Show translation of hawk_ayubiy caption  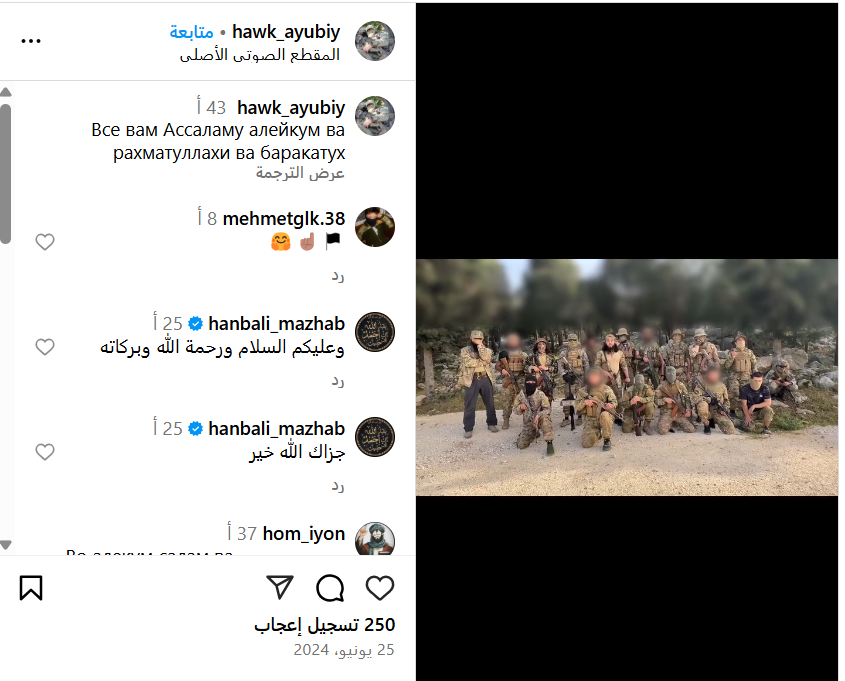click(300, 173)
